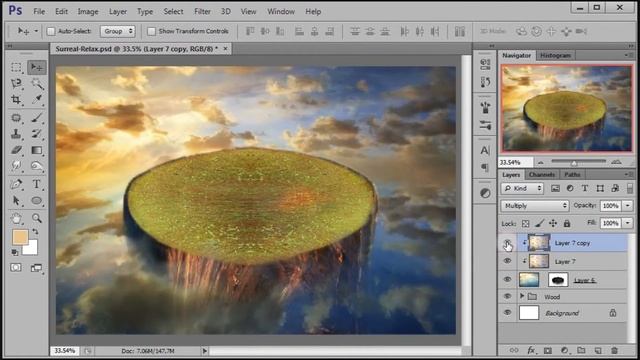Select the Blur tool
640x360 pixels.
click(x=16, y=166)
